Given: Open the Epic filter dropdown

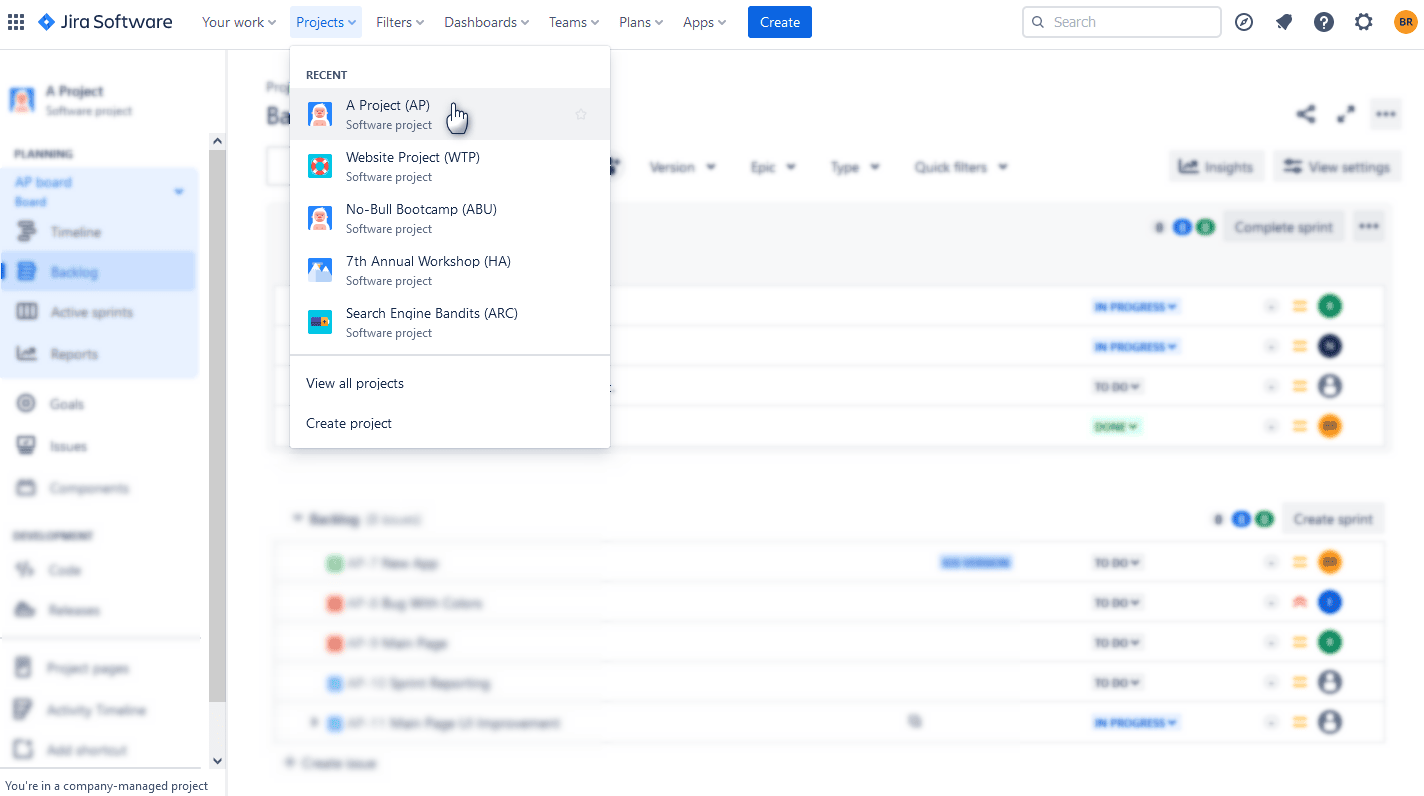Looking at the screenshot, I should coord(773,167).
